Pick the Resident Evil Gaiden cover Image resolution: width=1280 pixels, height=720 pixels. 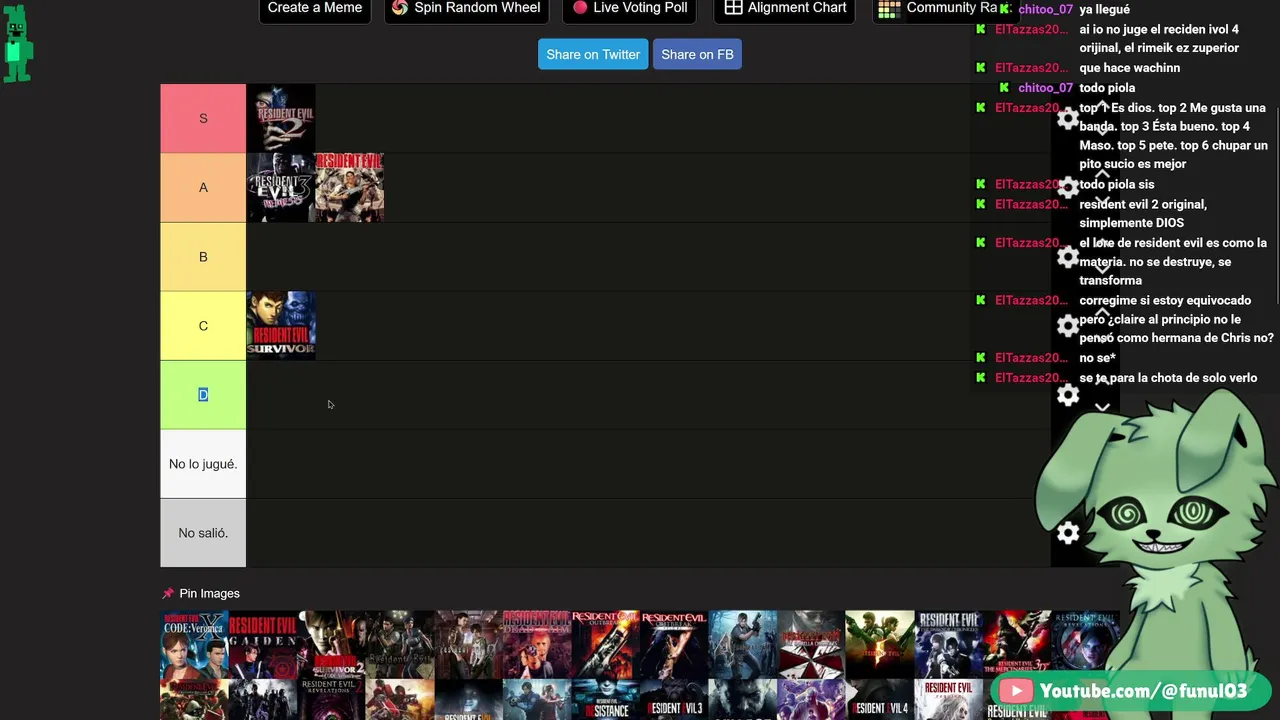263,645
